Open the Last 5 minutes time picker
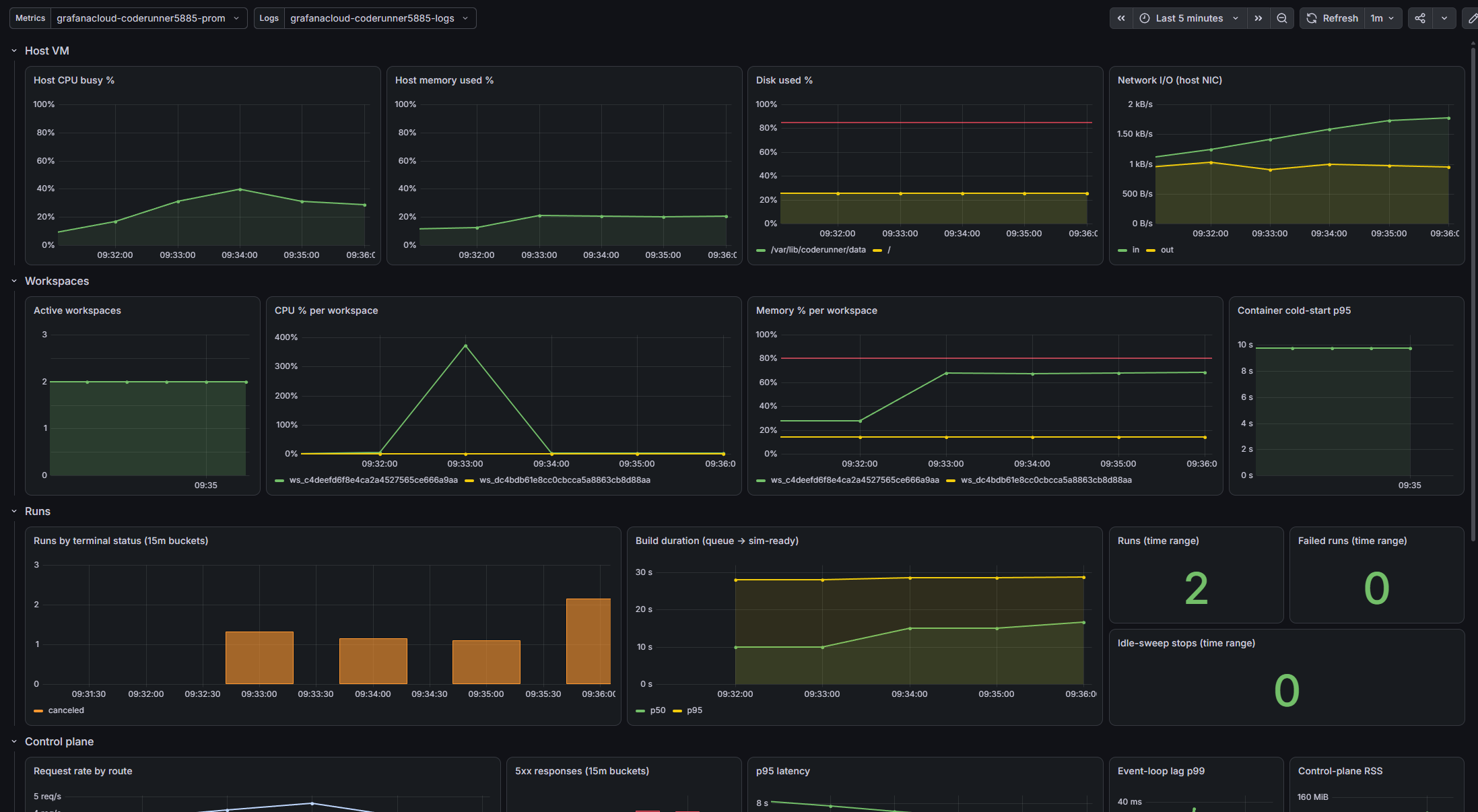Viewport: 1478px width, 812px height. pos(1190,18)
